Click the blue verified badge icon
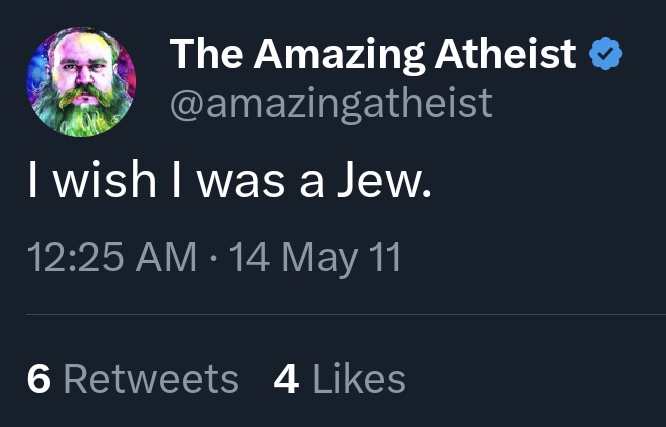666x427 pixels. [605, 54]
